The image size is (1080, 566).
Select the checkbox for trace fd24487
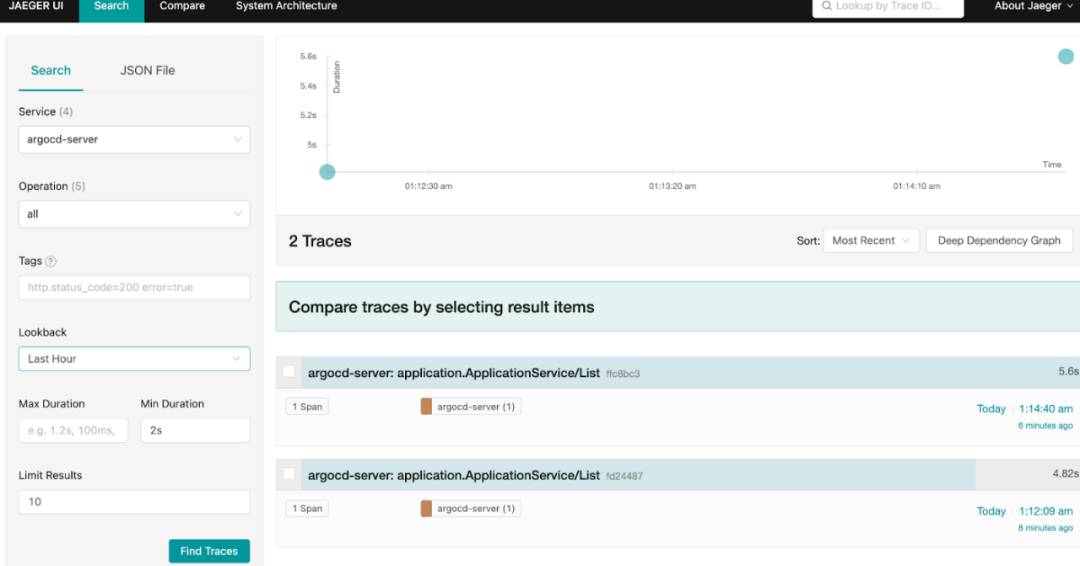[x=289, y=474]
